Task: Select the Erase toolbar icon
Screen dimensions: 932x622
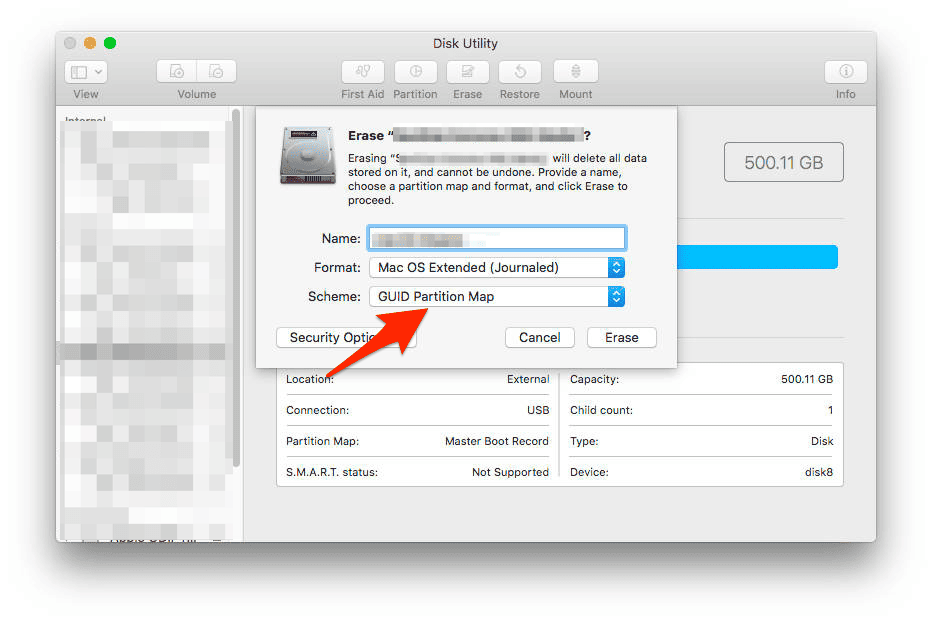Action: [x=467, y=72]
